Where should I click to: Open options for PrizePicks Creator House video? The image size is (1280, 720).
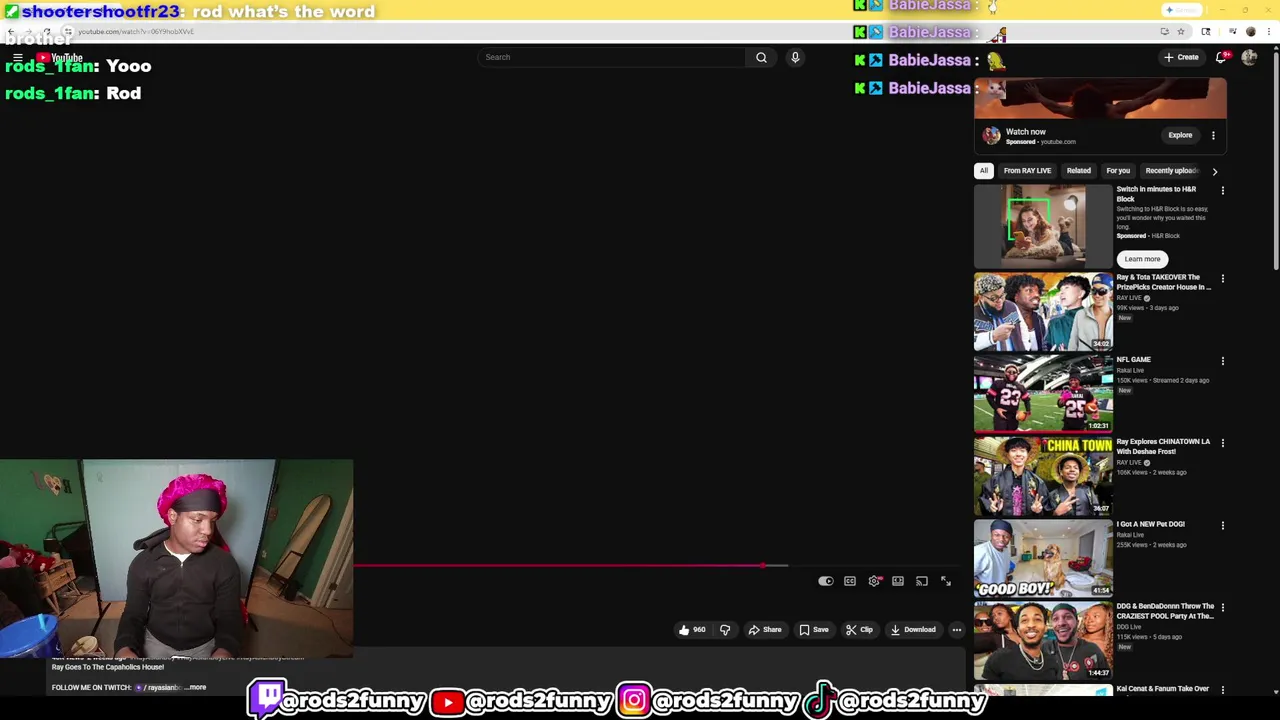[x=1222, y=279]
